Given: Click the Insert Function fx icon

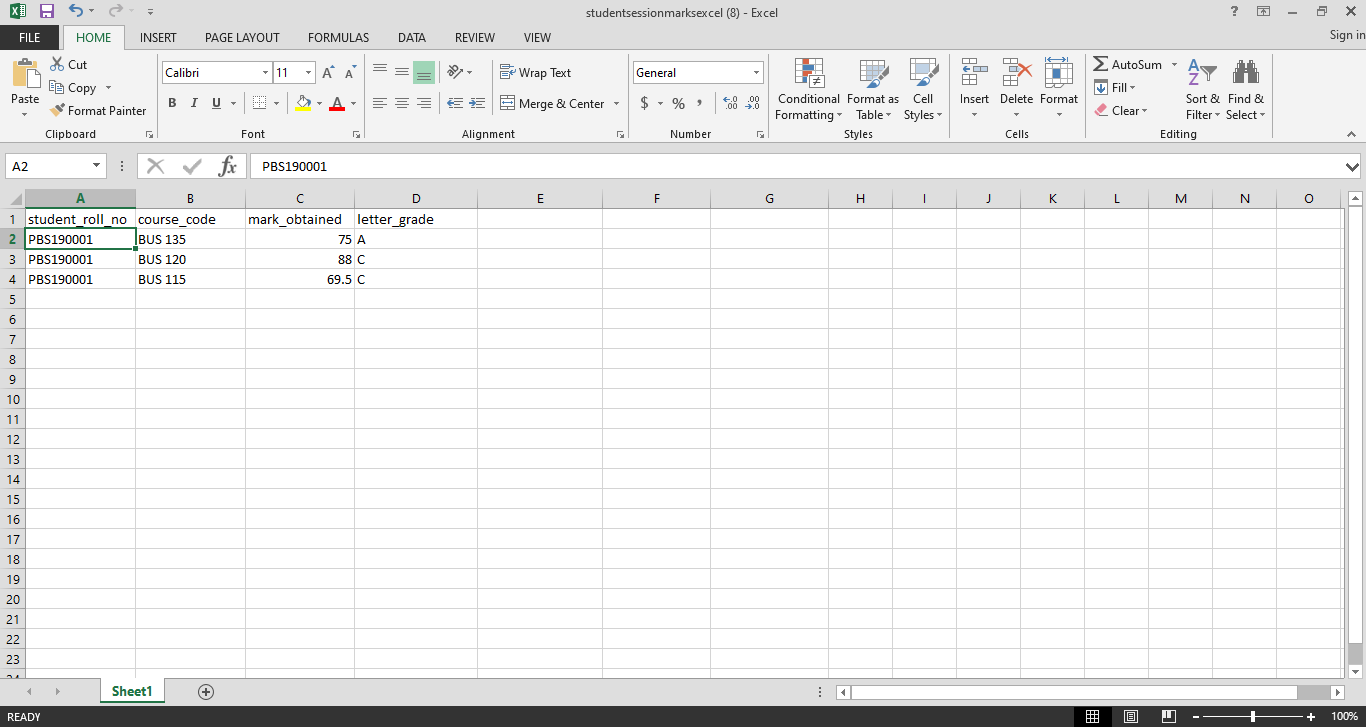Looking at the screenshot, I should click(x=228, y=166).
